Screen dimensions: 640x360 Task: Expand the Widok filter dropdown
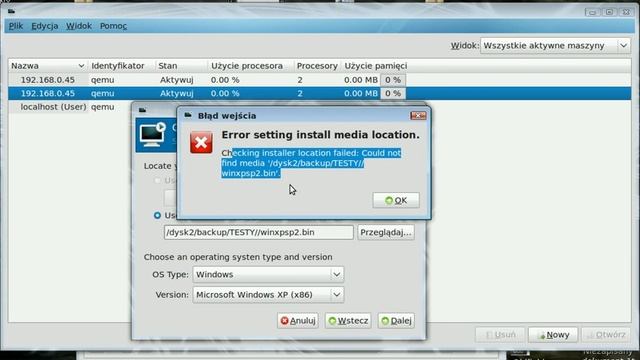pyautogui.click(x=555, y=45)
